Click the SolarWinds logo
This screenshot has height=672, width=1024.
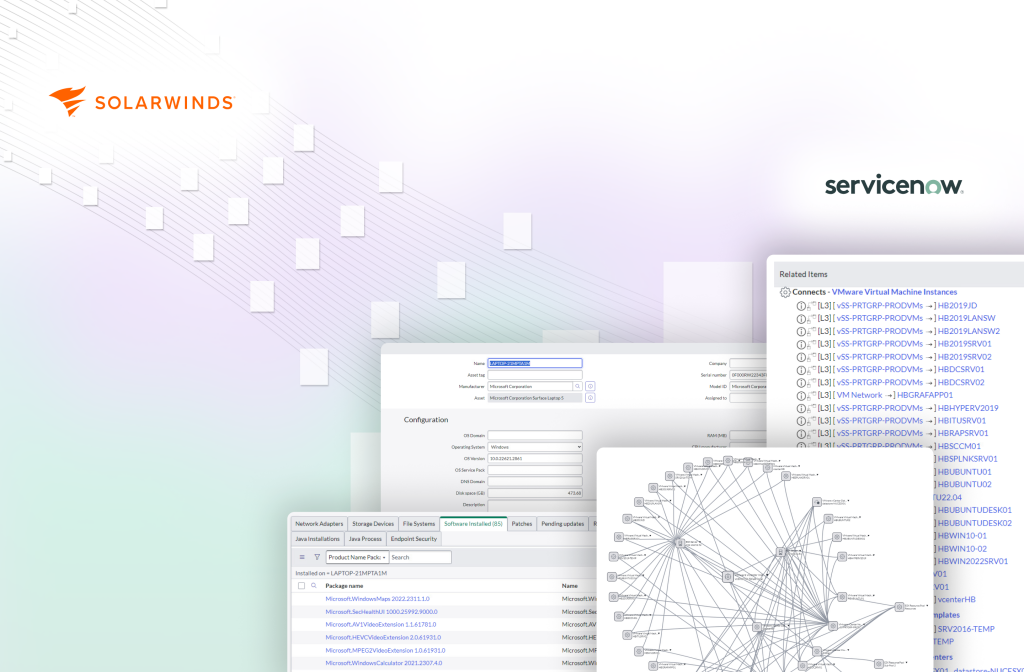(x=141, y=101)
